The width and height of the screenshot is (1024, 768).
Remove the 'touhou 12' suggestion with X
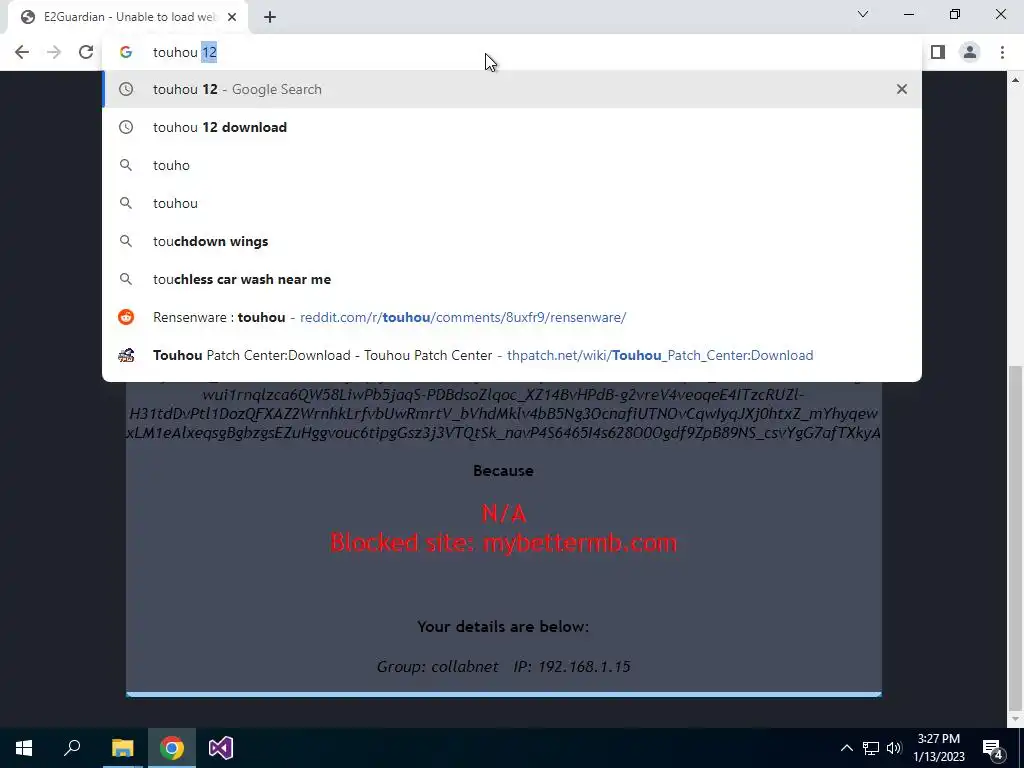902,89
